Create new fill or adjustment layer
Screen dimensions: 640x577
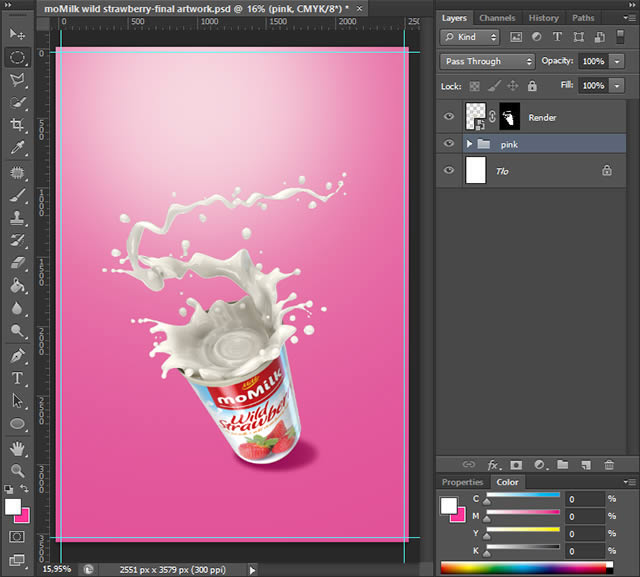540,465
